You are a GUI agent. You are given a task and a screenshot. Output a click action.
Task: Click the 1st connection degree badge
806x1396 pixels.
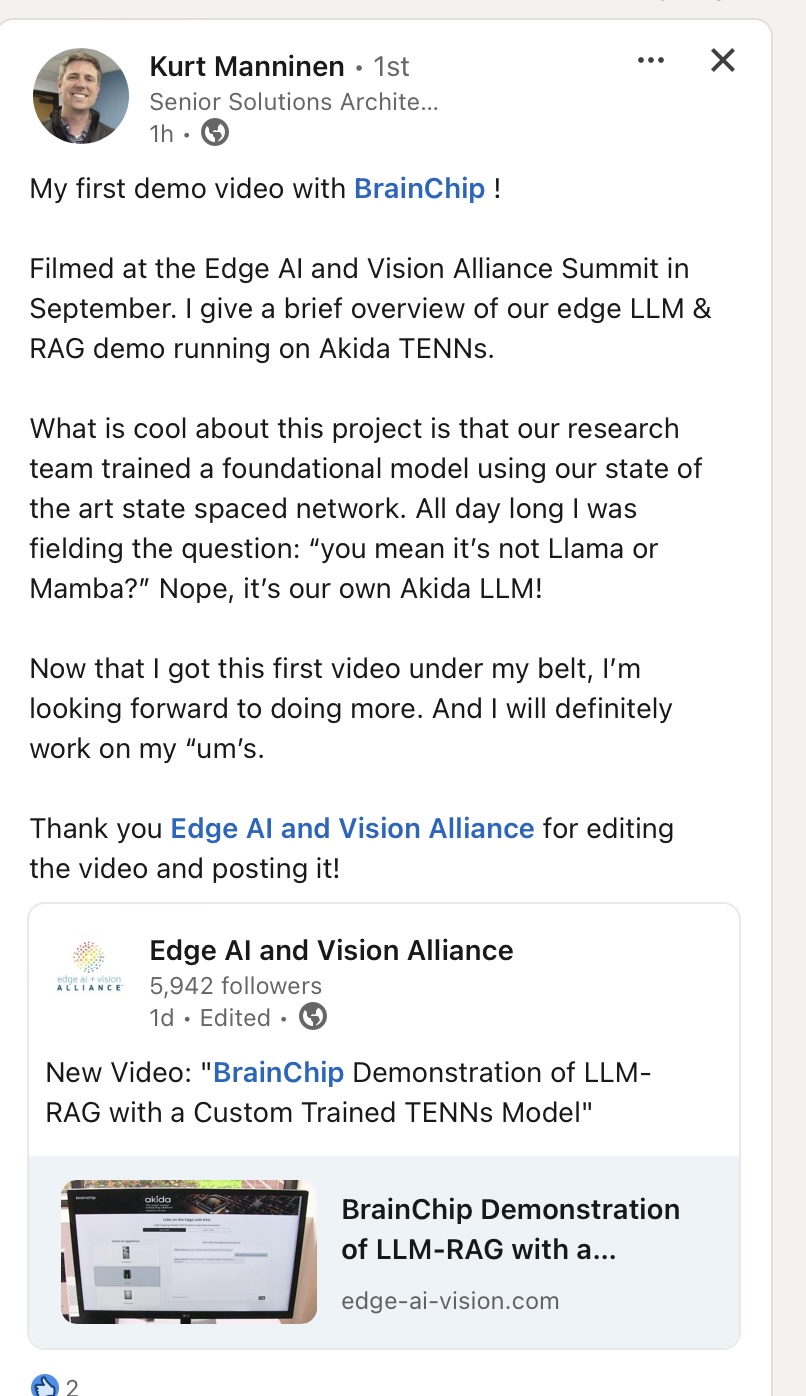[x=391, y=67]
